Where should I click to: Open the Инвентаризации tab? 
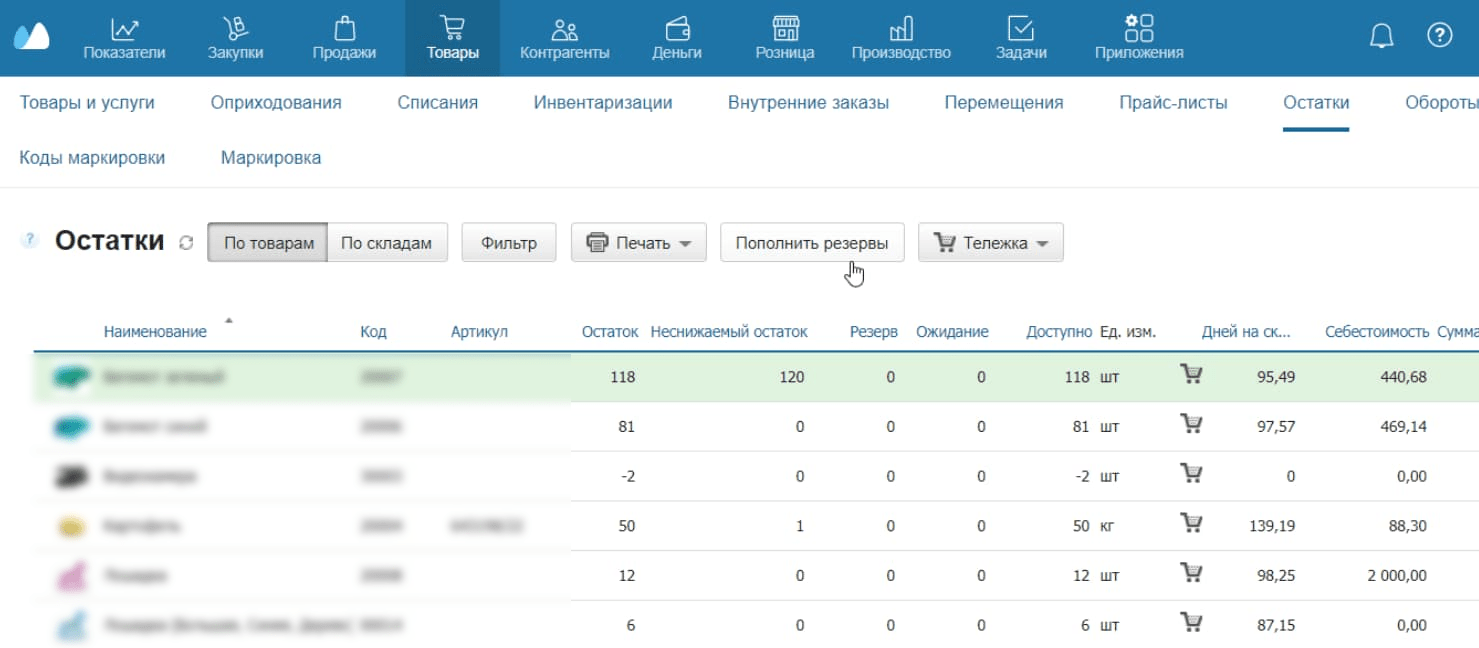[602, 102]
